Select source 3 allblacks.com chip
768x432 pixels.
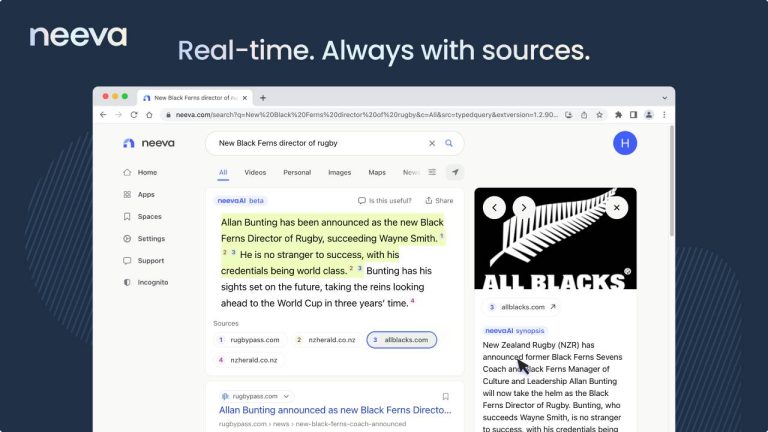[x=402, y=339]
